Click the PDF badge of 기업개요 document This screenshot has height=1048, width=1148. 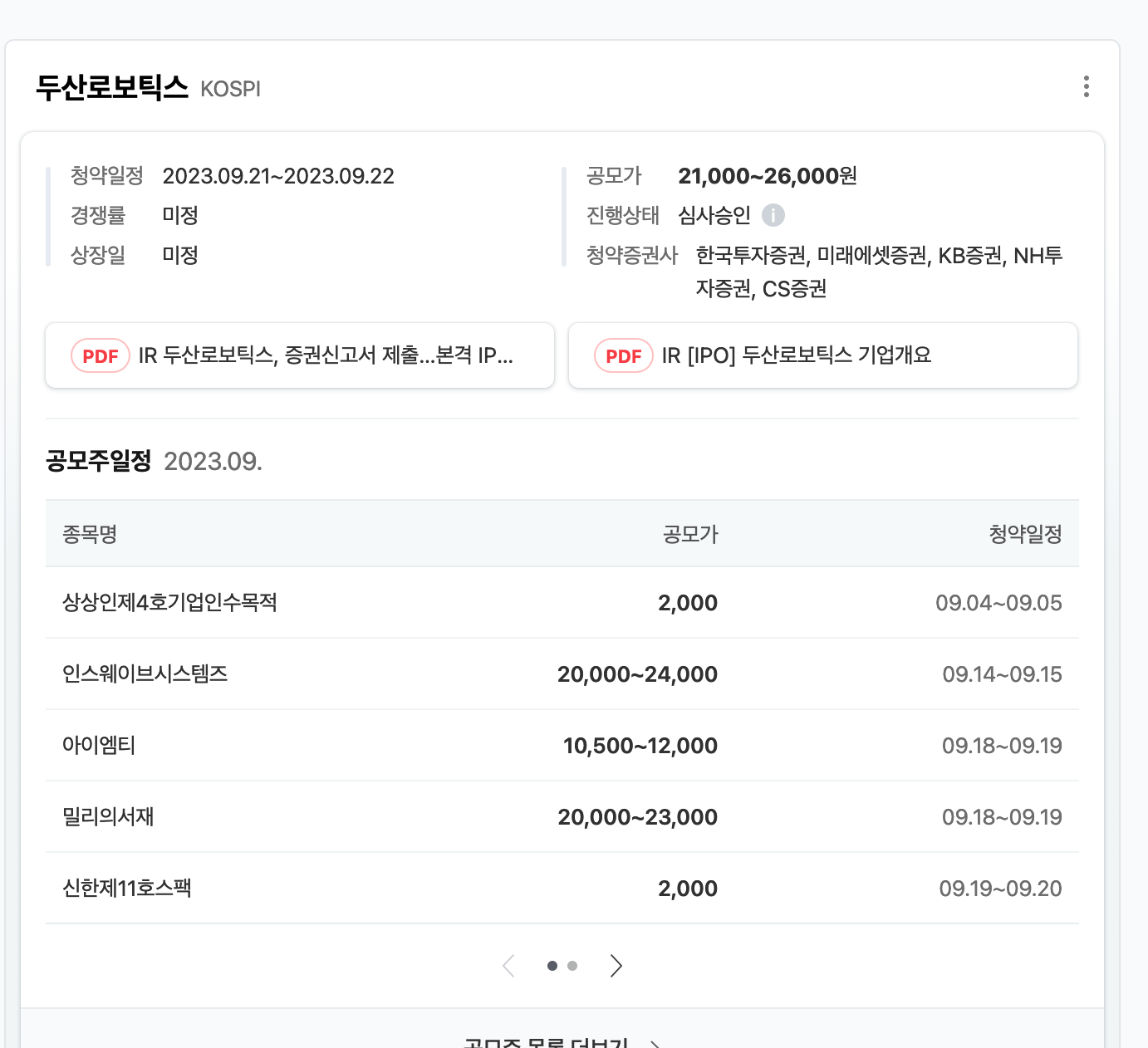click(624, 355)
